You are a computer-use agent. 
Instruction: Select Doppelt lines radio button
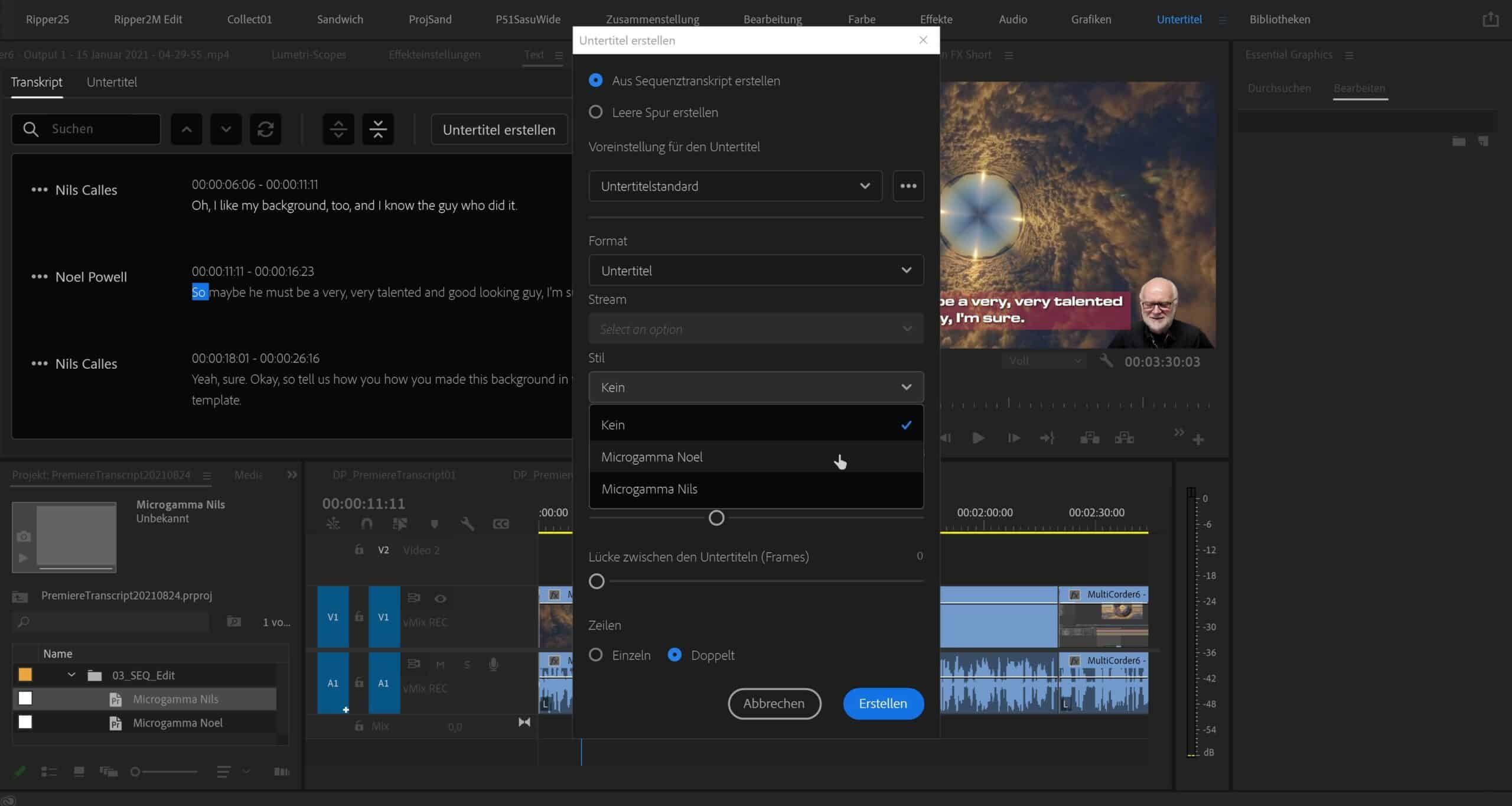(x=674, y=655)
